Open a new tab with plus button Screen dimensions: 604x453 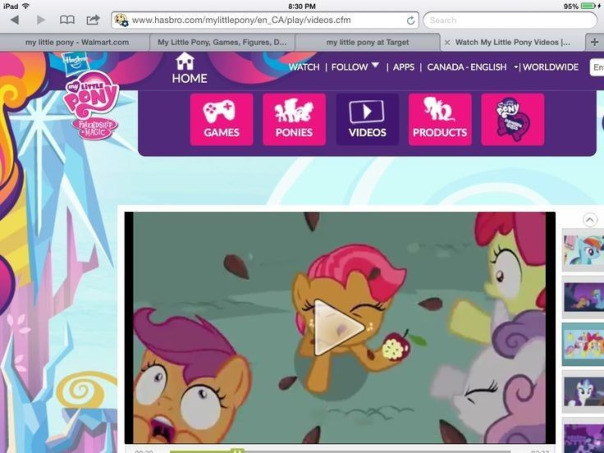coord(594,42)
